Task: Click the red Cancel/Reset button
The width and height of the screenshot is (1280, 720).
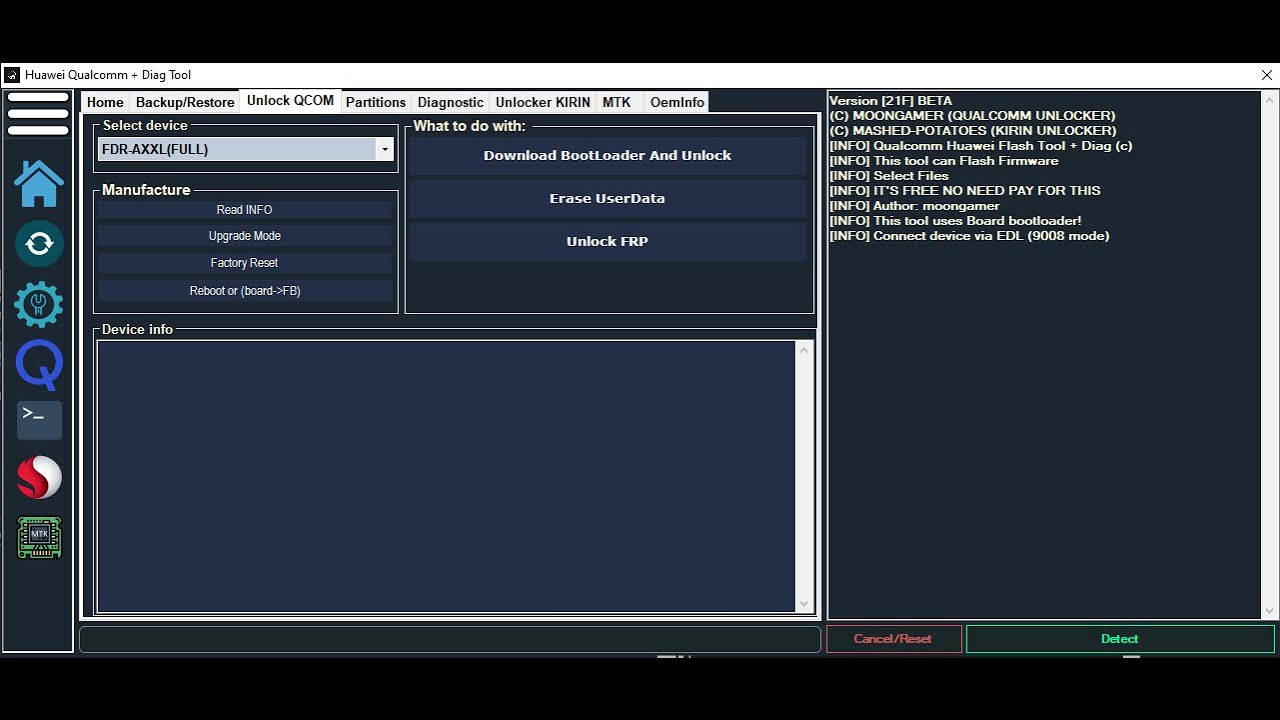Action: point(893,639)
